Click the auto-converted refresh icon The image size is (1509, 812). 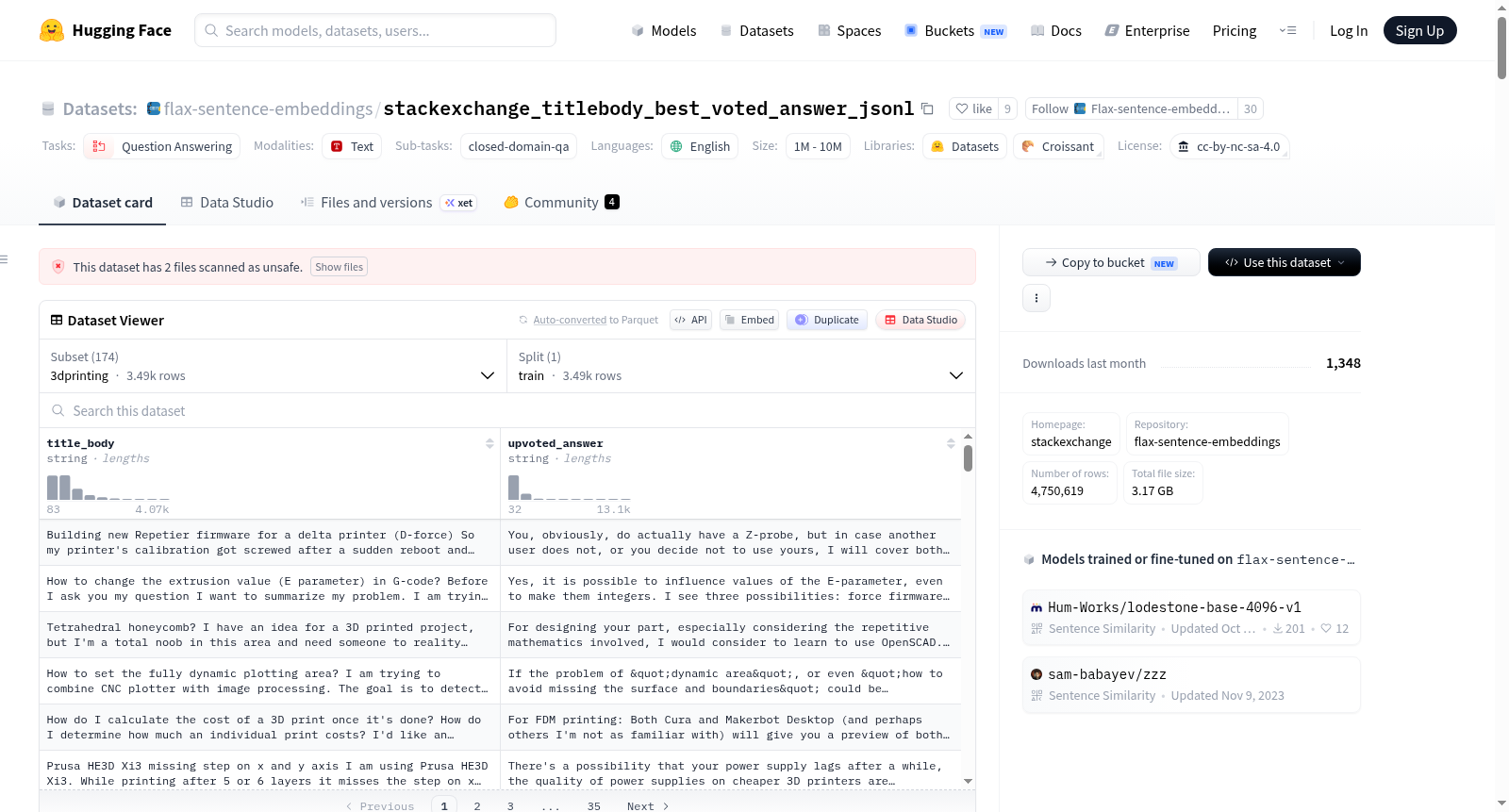[523, 321]
